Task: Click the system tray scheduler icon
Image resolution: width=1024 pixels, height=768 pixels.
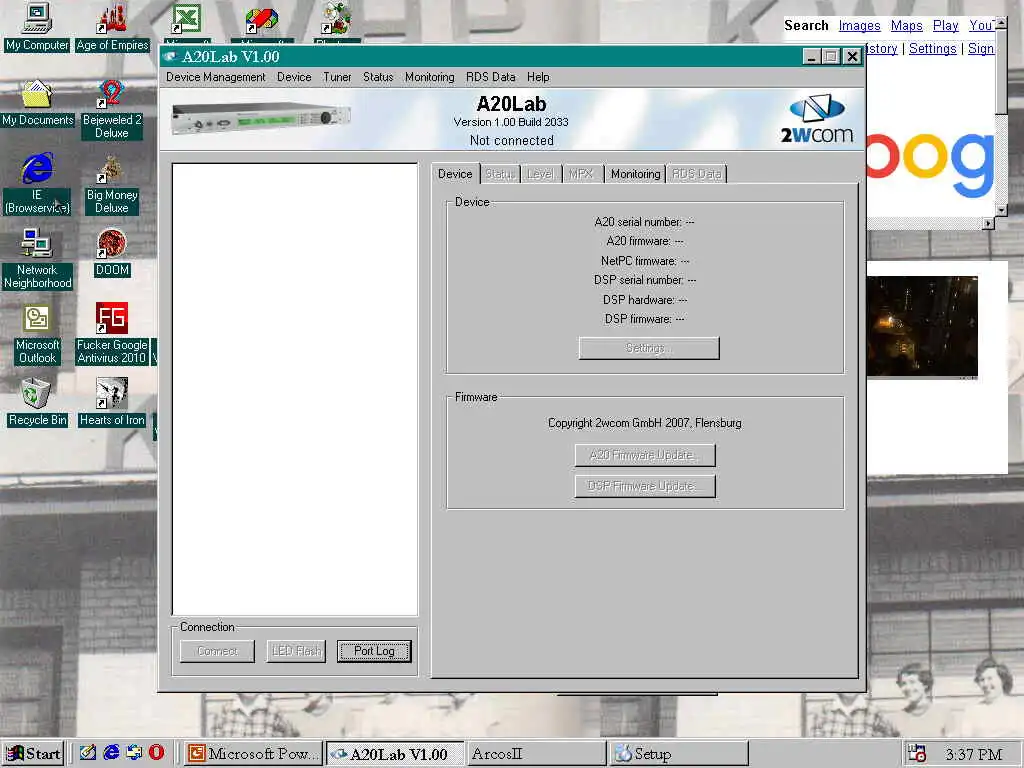Action: [x=916, y=754]
